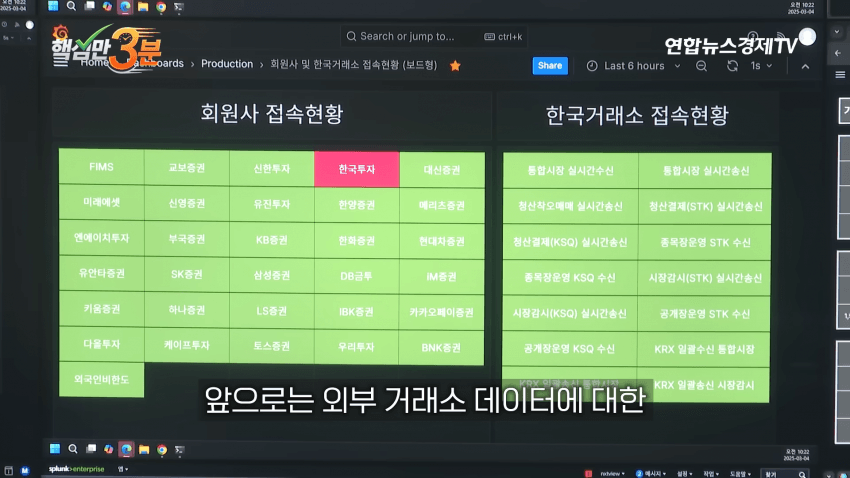Click the Search or jump to field
The width and height of the screenshot is (850, 478).
pos(434,36)
